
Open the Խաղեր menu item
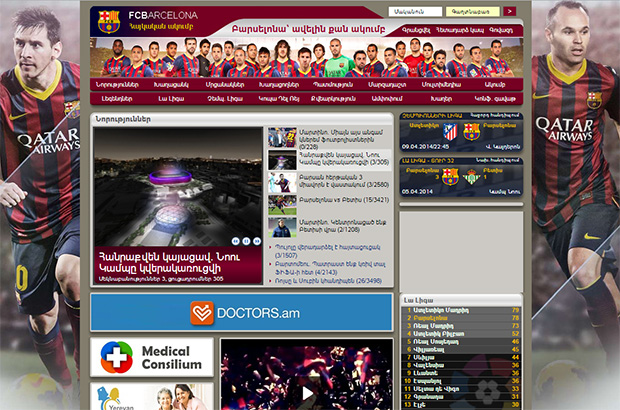tap(441, 98)
